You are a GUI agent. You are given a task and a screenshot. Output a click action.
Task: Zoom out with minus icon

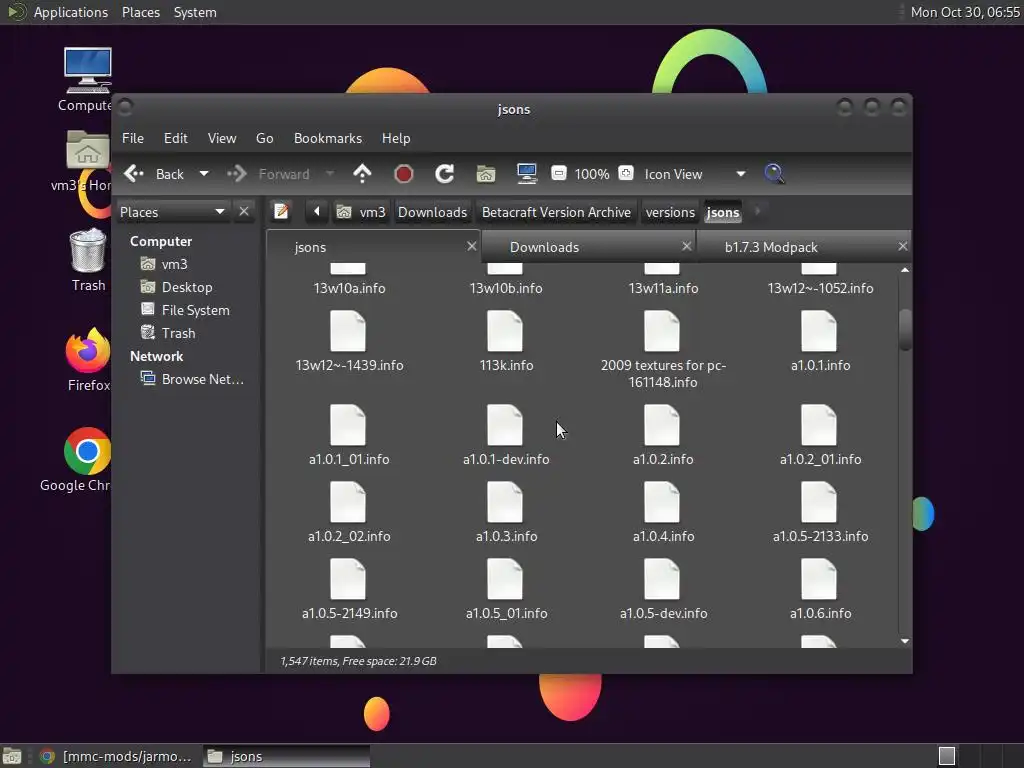(559, 173)
